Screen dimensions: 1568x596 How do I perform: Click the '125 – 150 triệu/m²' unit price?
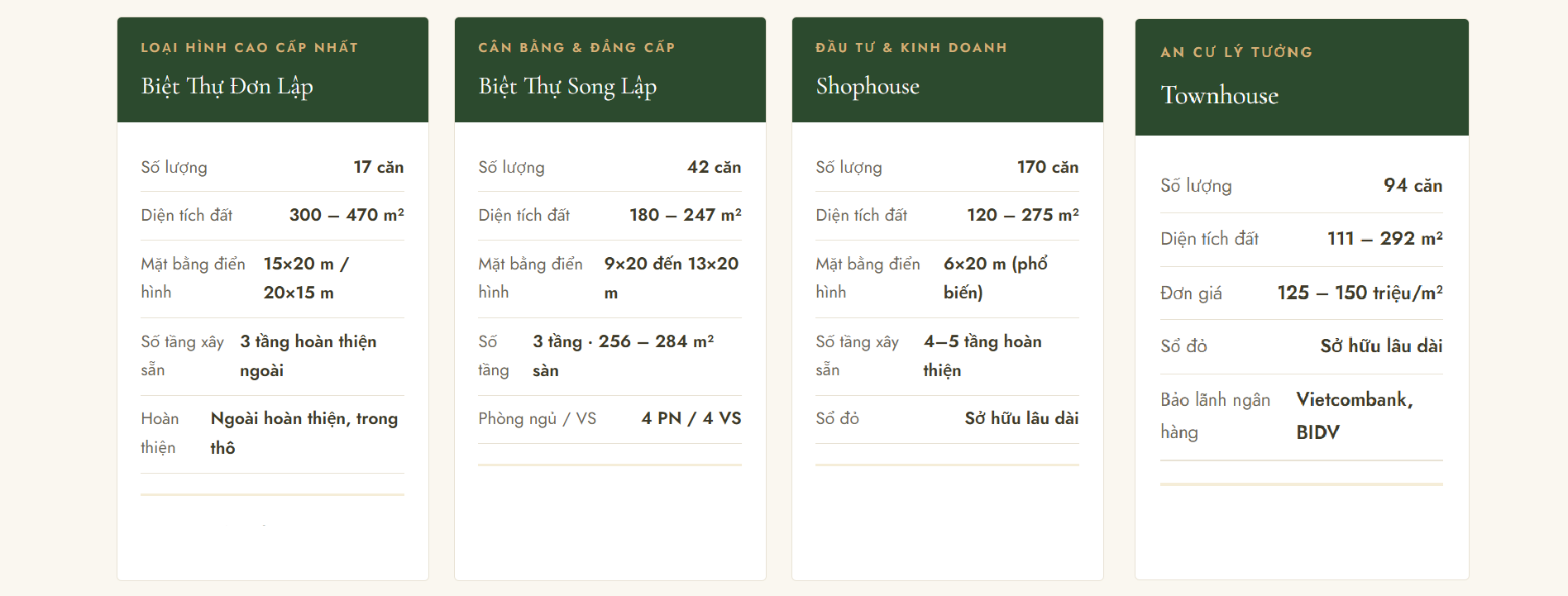(x=1360, y=293)
